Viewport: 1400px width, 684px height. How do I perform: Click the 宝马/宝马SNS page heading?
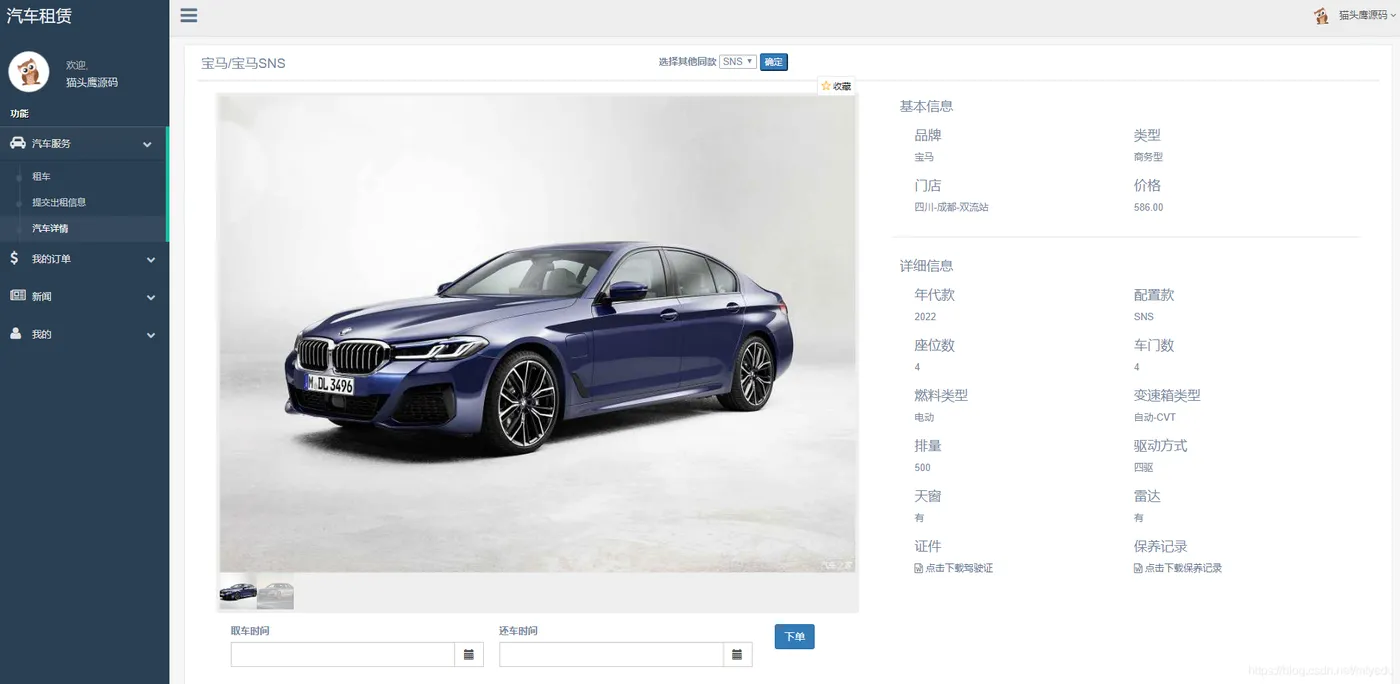[243, 63]
